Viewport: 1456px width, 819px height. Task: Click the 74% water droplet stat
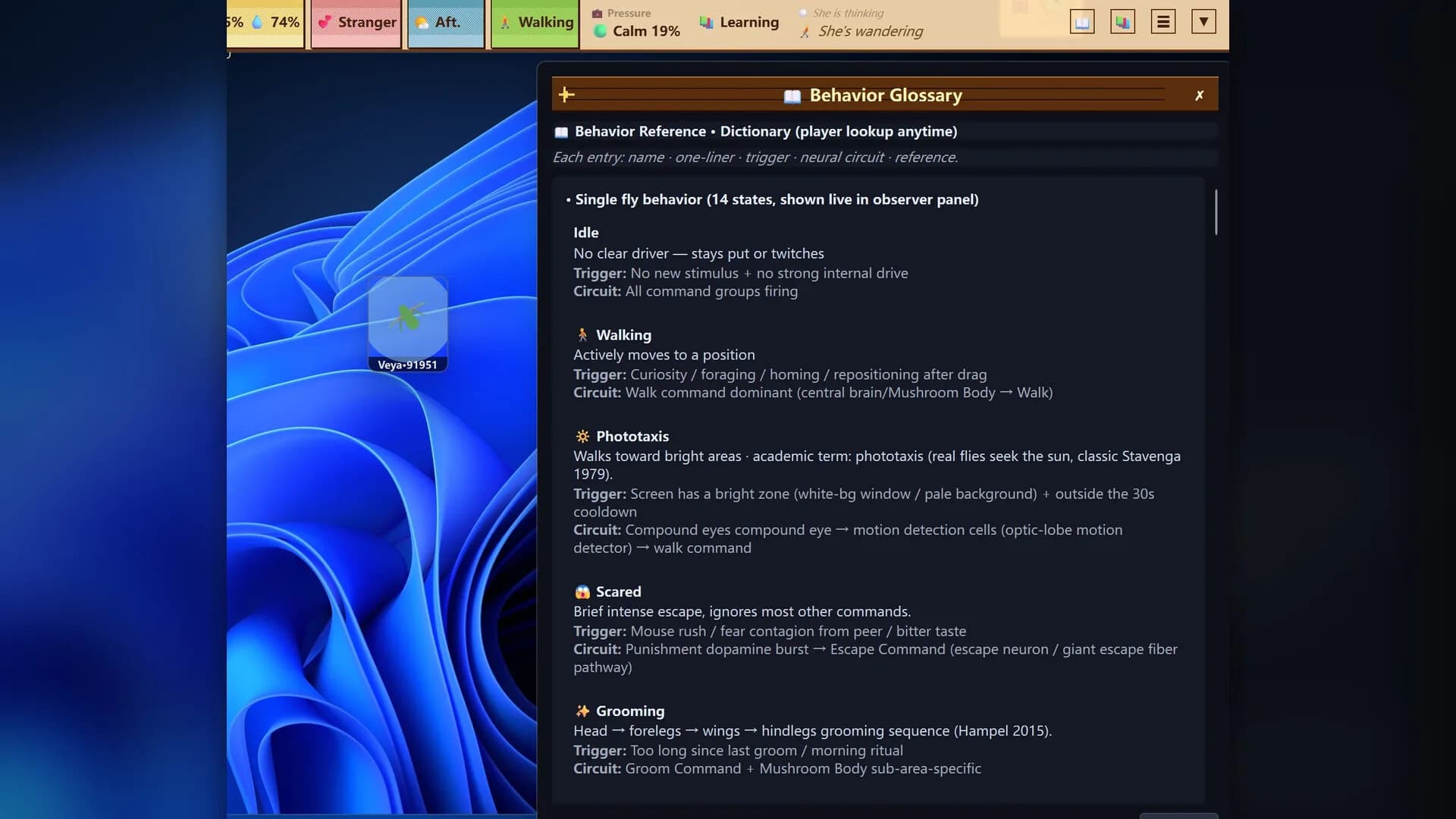[x=275, y=23]
